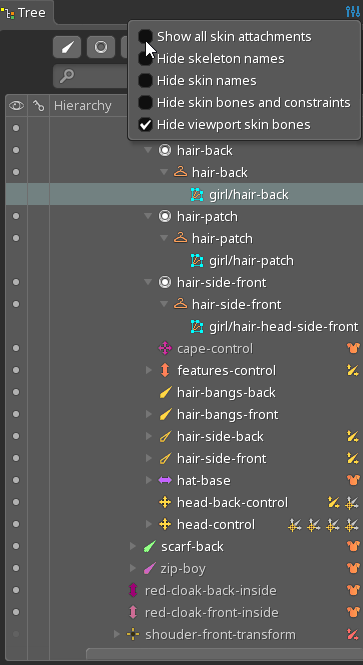Expand the scarf-back bone
The image size is (363, 665).
[x=133, y=547]
